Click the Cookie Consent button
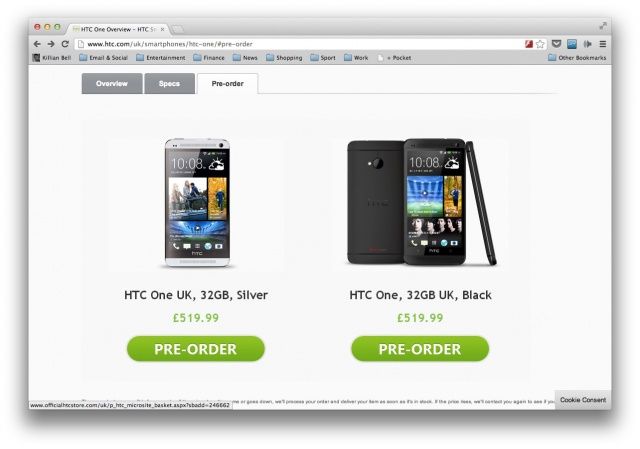The image size is (640, 449). pyautogui.click(x=583, y=400)
